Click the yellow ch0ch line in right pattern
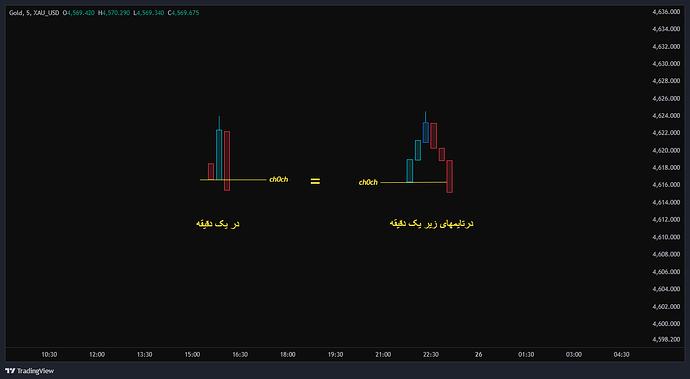This screenshot has width=690, height=379. tap(414, 182)
